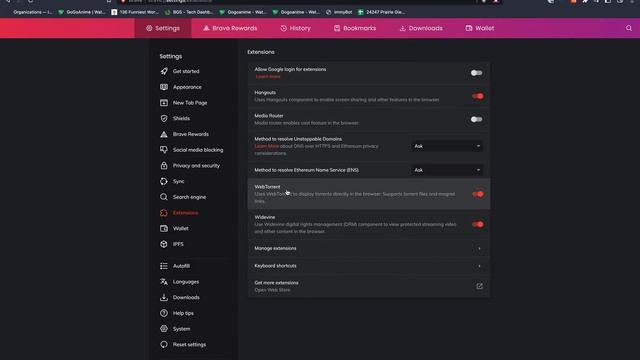Click the Help tips label

click(x=183, y=313)
